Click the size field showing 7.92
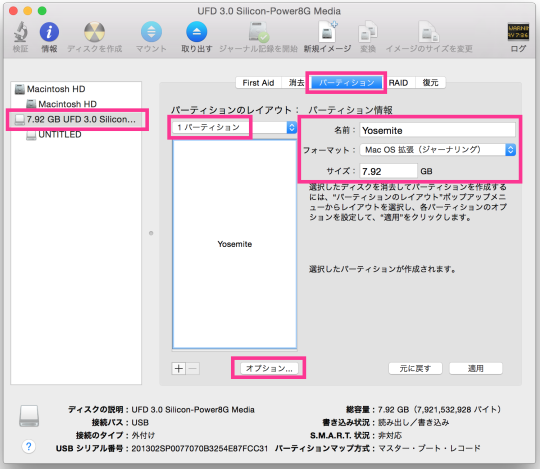This screenshot has width=540, height=469. [x=388, y=171]
